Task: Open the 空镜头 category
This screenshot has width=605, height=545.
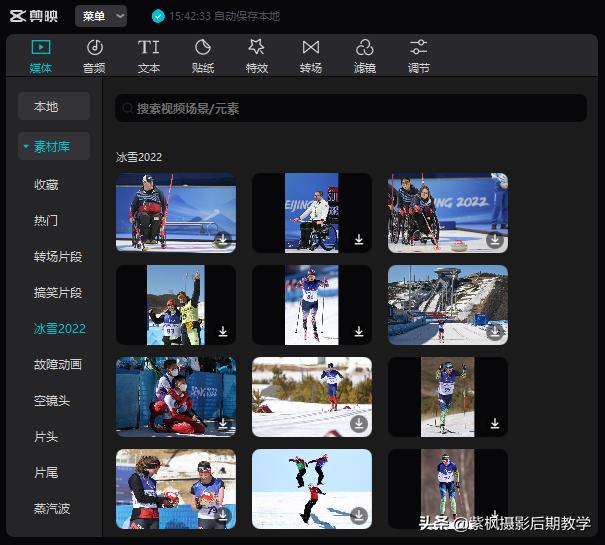Action: pyautogui.click(x=52, y=401)
